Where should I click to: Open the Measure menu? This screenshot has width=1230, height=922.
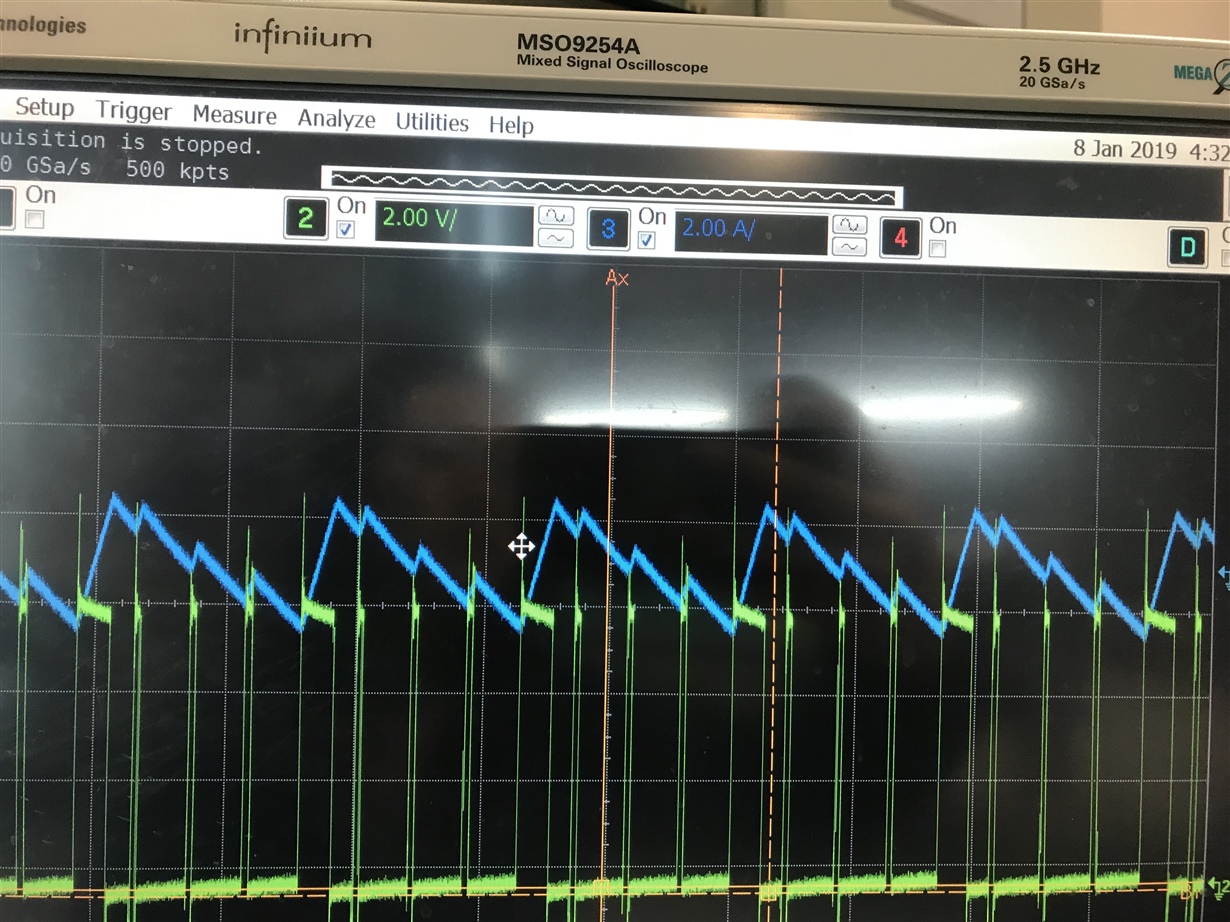pyautogui.click(x=234, y=115)
